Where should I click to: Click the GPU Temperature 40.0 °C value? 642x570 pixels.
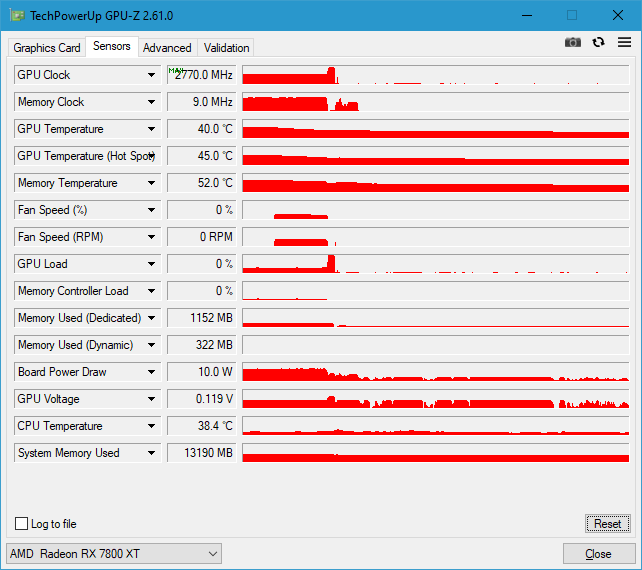coord(202,129)
